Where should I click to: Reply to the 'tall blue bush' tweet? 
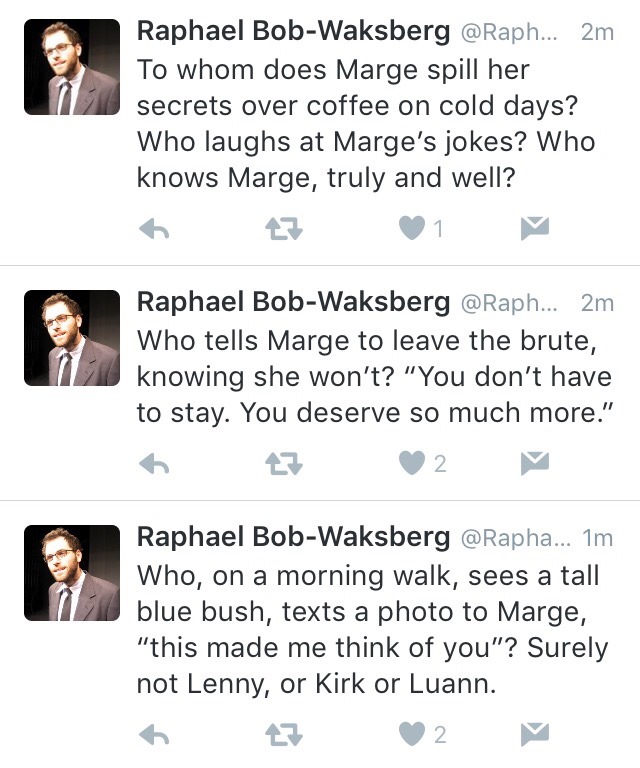tap(153, 736)
